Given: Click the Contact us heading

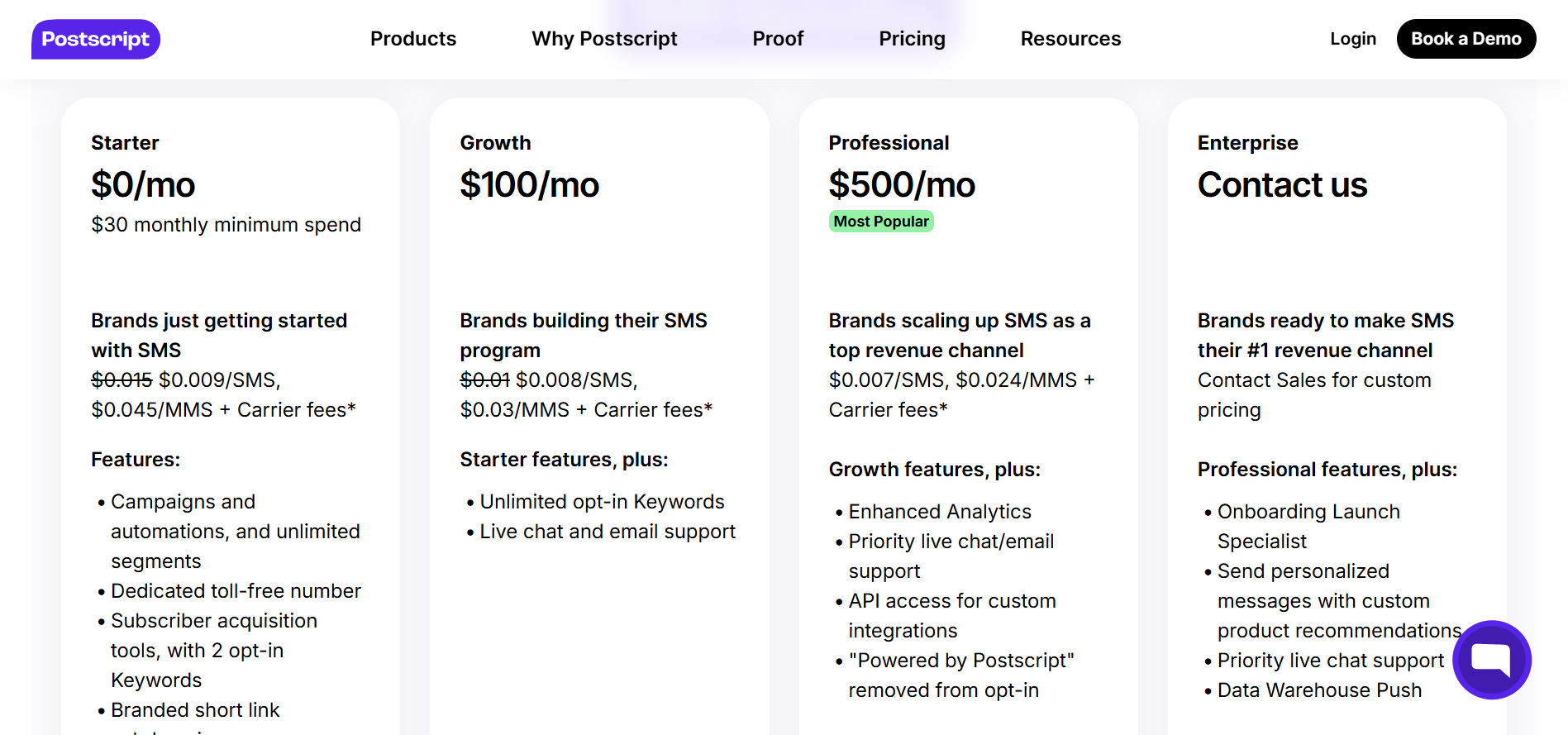Looking at the screenshot, I should (x=1282, y=184).
